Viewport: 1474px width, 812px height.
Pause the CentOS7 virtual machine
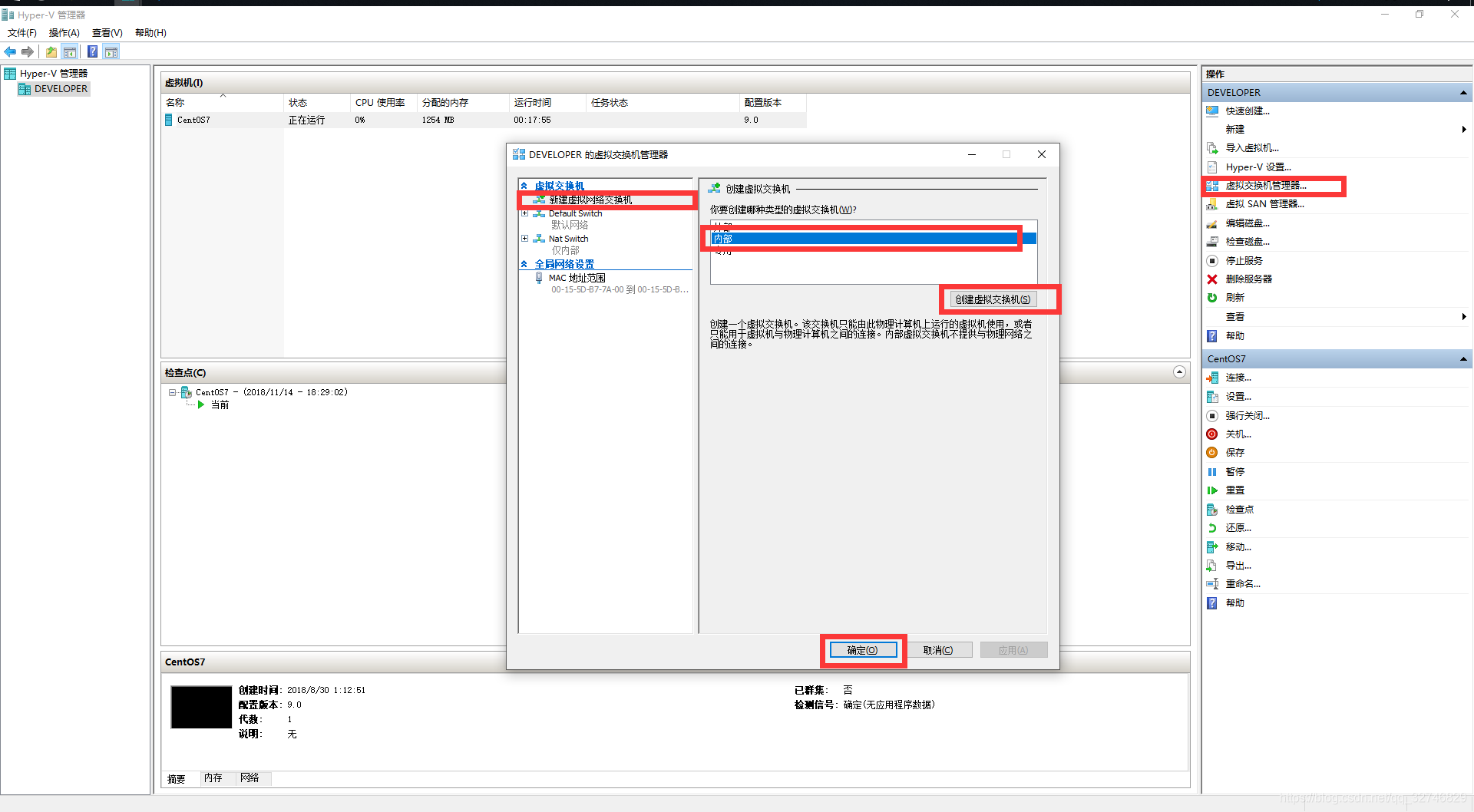(1234, 472)
